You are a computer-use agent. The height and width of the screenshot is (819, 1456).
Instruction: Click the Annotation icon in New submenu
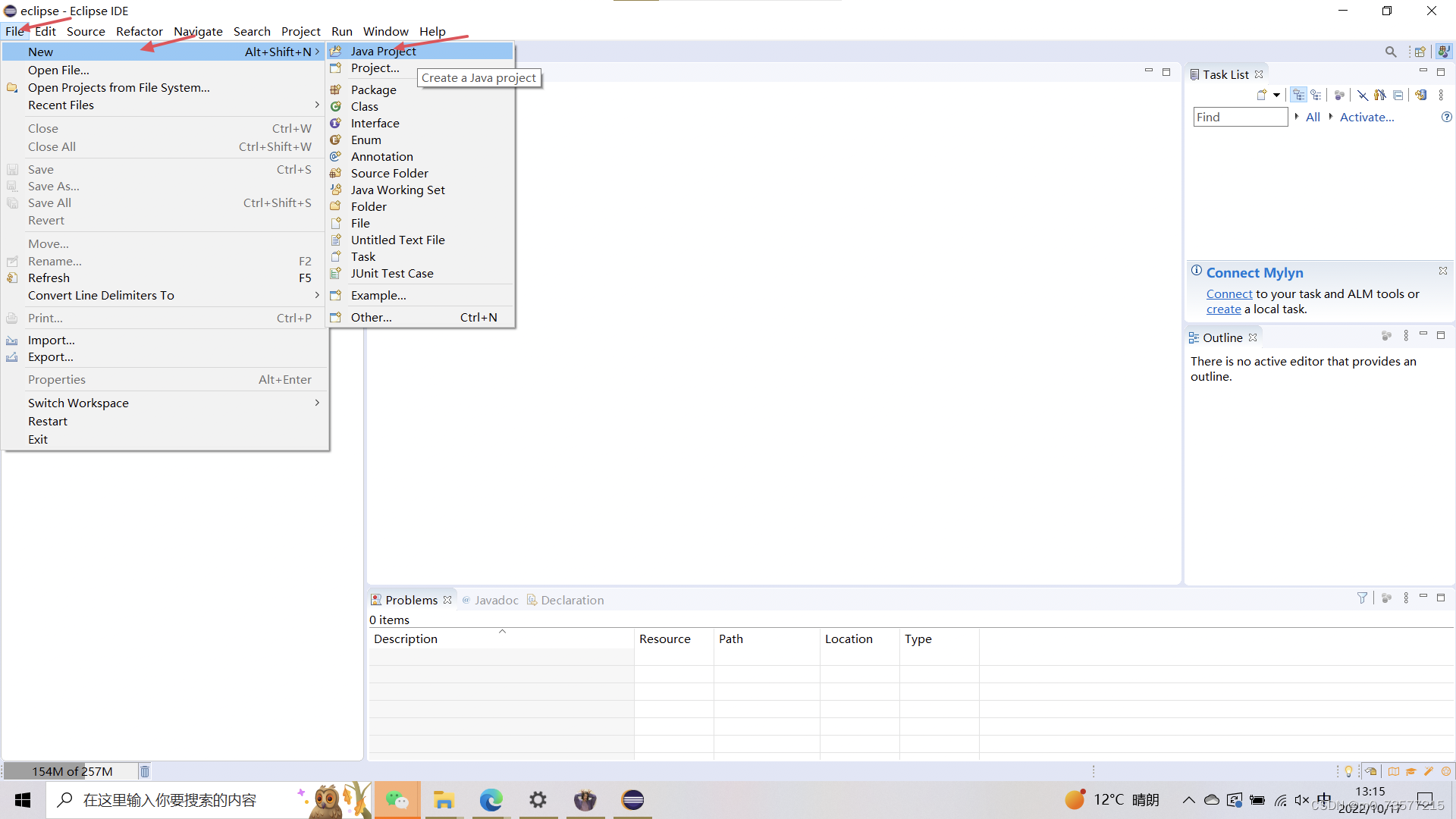[x=335, y=156]
